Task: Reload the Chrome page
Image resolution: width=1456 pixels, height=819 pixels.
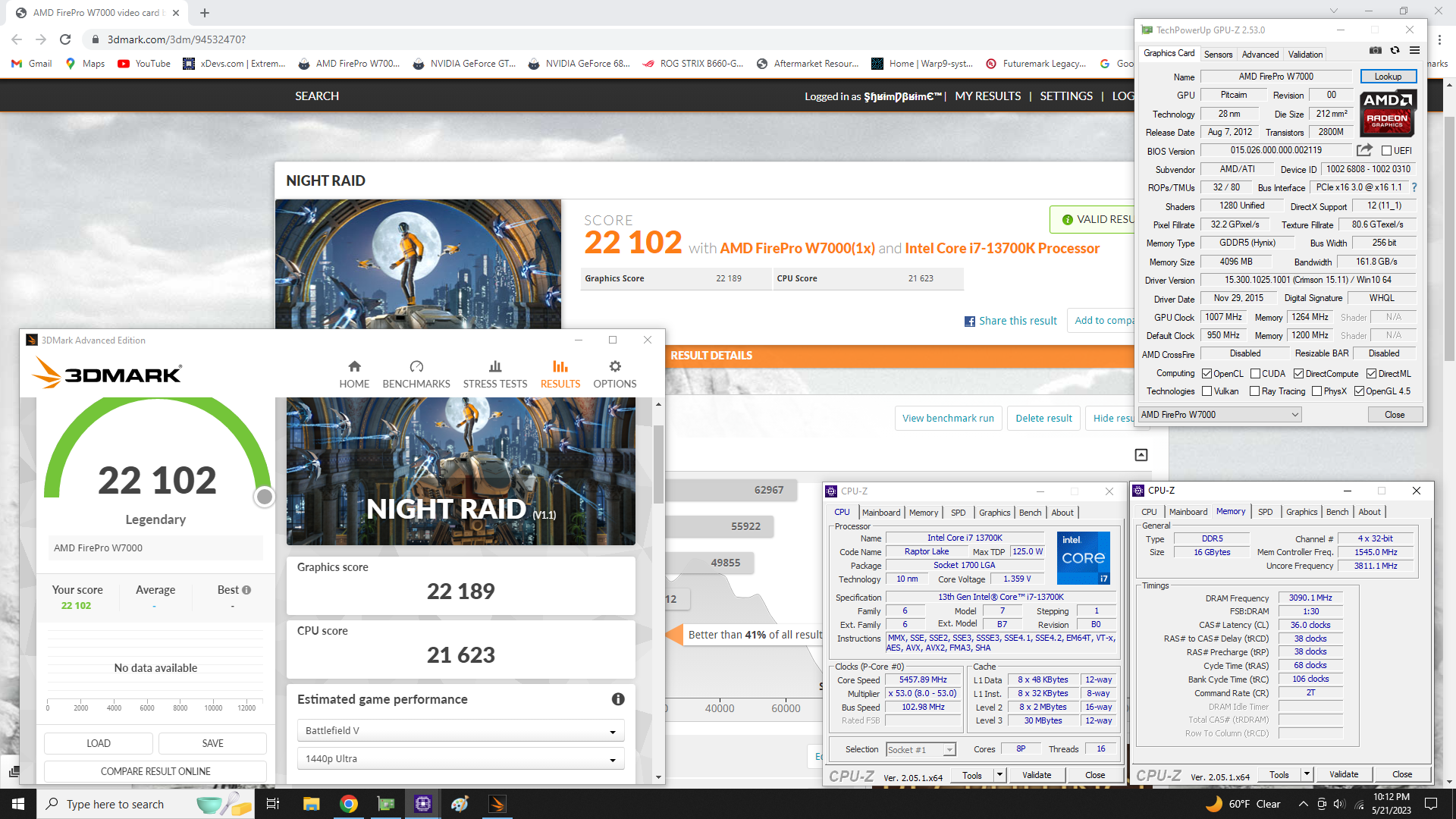Action: pos(65,39)
